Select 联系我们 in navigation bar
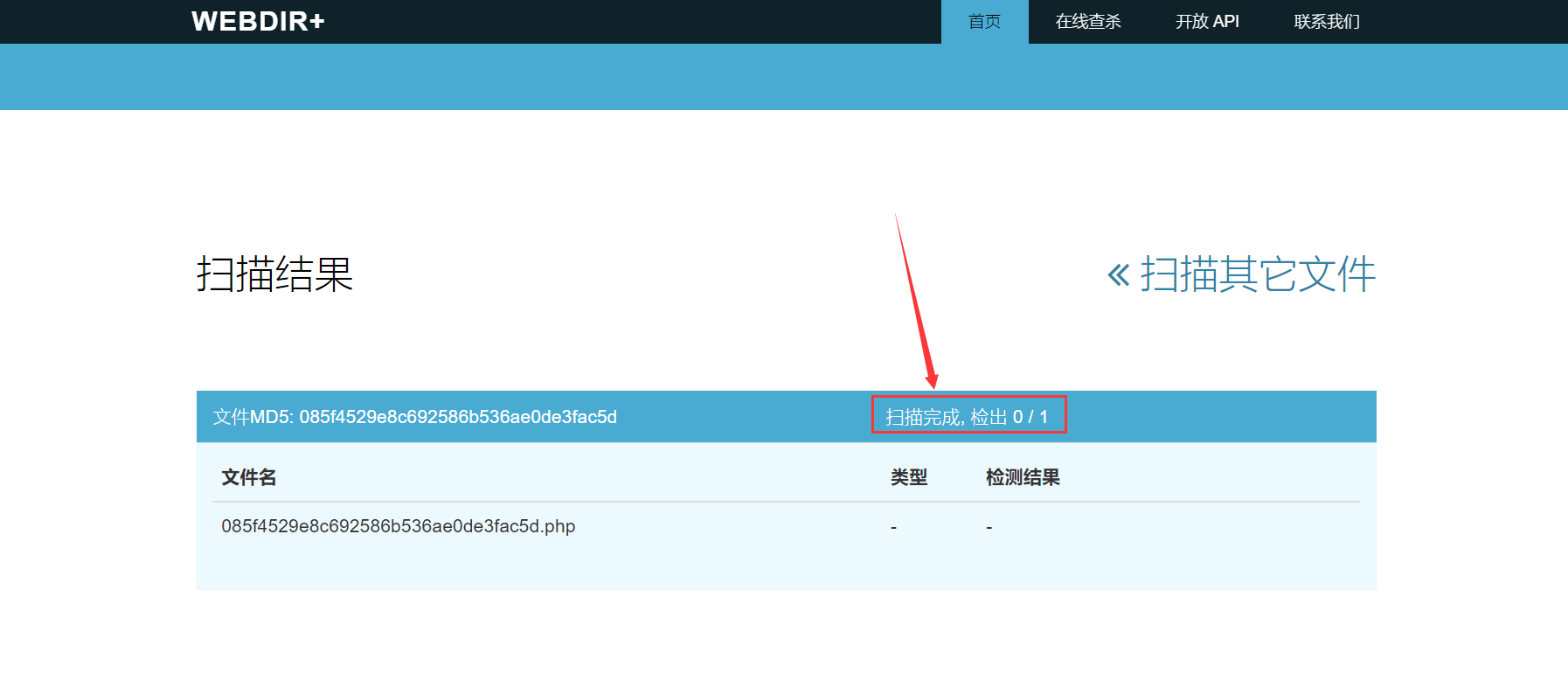 (1327, 22)
